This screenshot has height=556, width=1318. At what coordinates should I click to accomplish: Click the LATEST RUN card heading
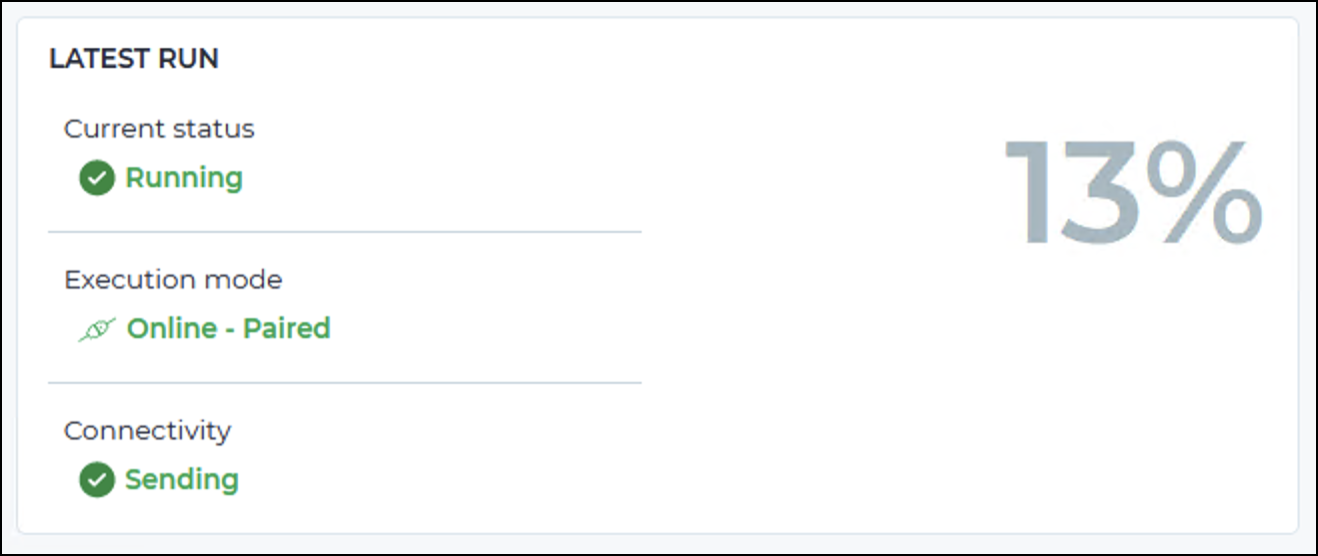coord(134,59)
